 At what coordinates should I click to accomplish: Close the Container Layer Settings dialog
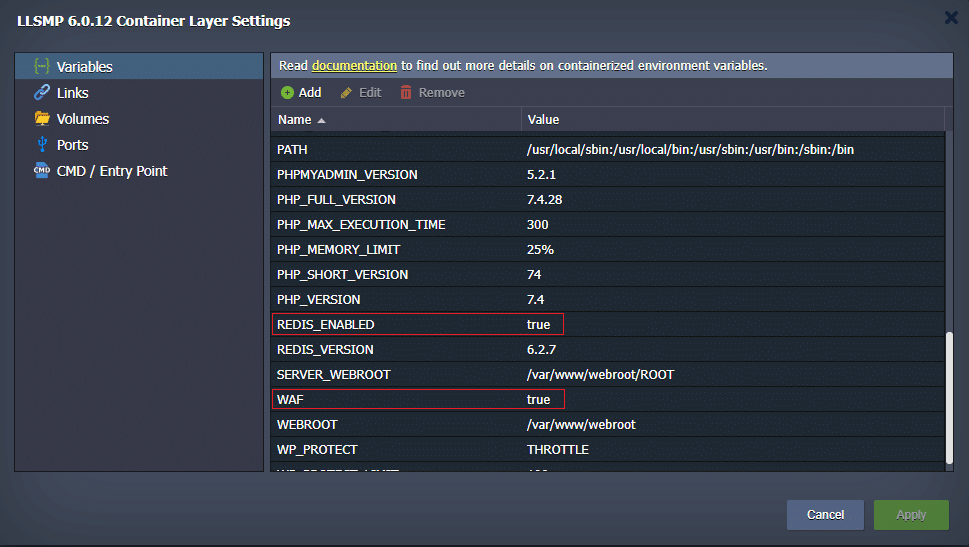950,17
